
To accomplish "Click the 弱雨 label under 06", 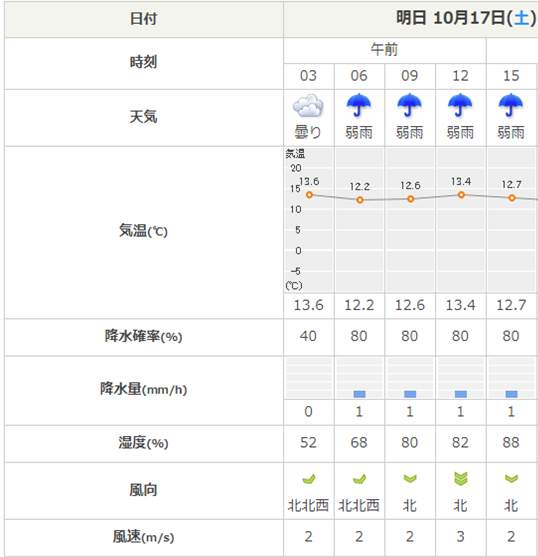I will click(x=359, y=133).
